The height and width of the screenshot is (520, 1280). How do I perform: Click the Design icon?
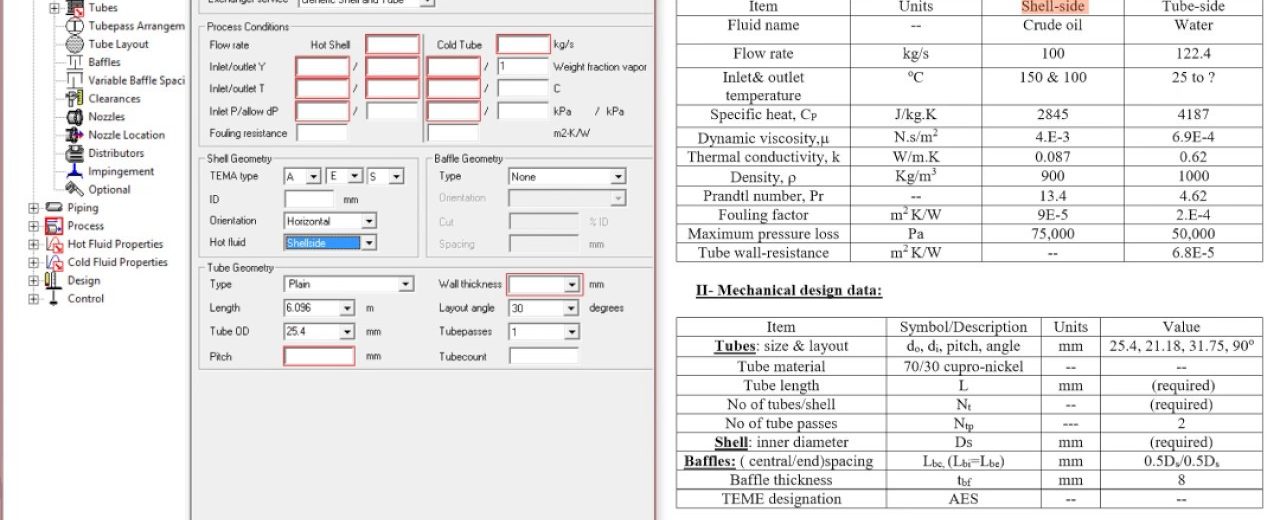[x=54, y=280]
